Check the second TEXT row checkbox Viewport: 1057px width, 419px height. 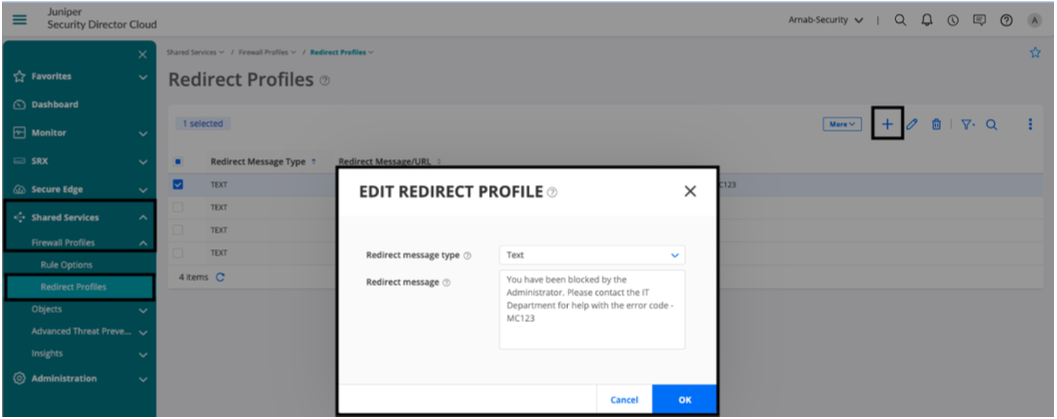pos(178,207)
